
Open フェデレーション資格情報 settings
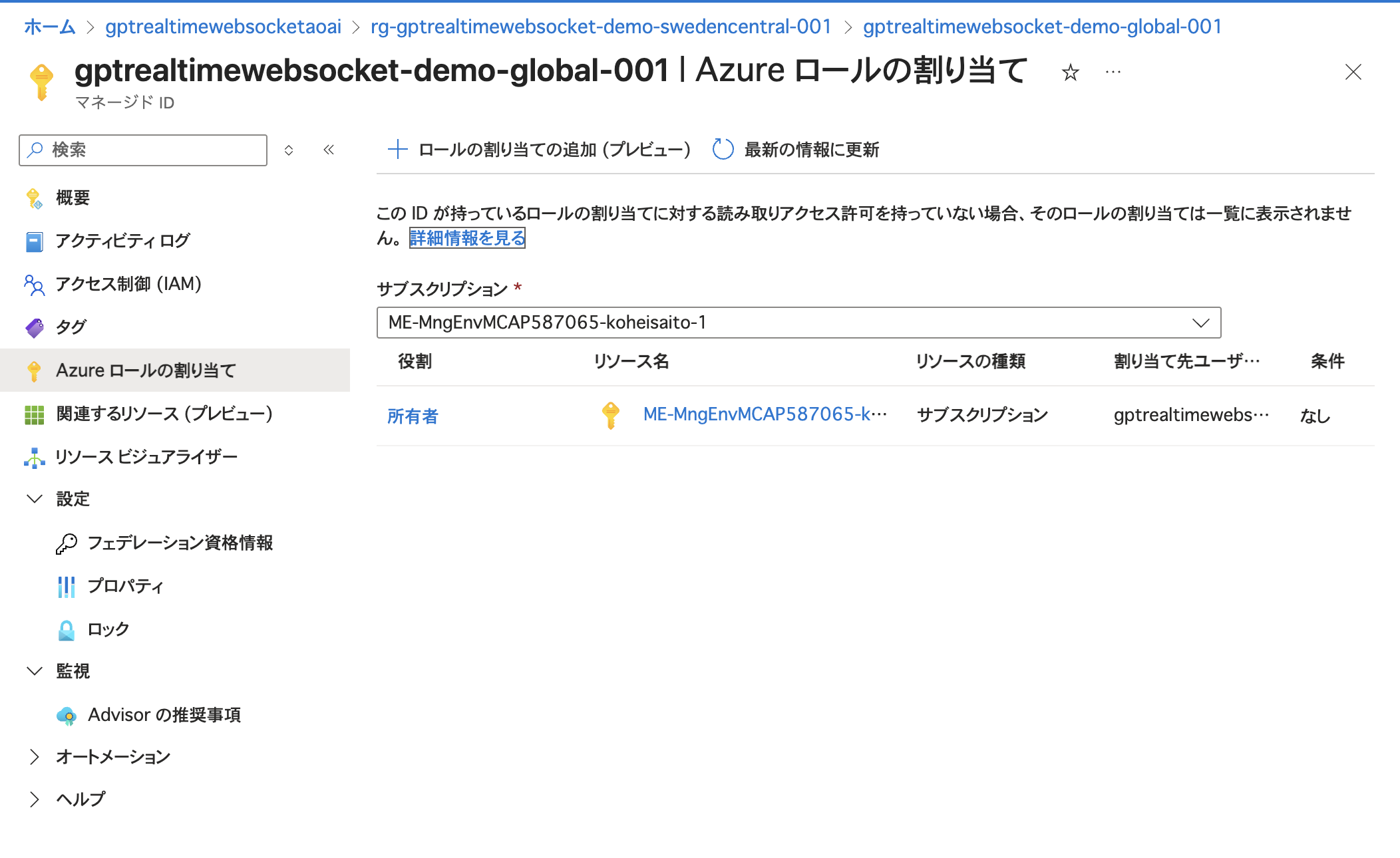[183, 543]
